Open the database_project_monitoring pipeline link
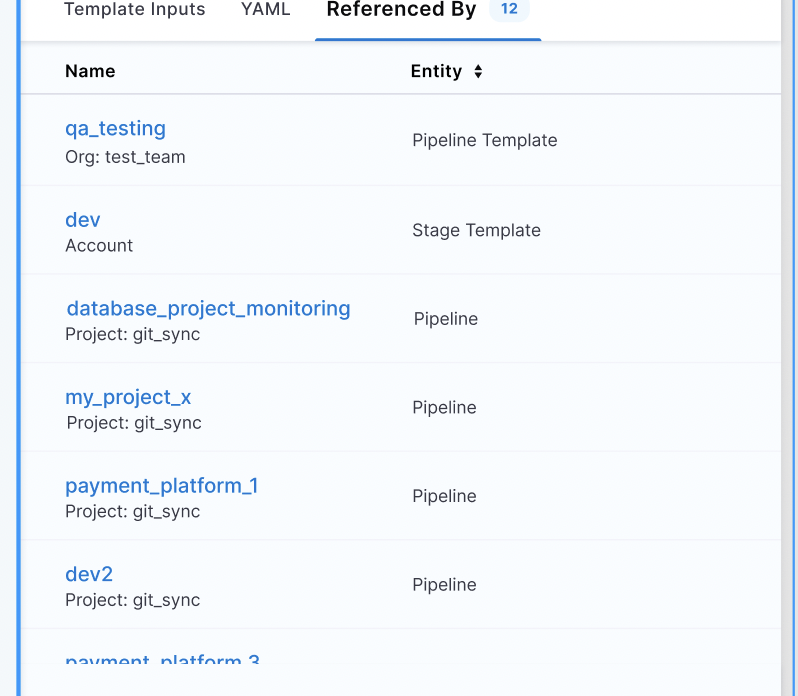798x696 pixels. click(x=208, y=308)
